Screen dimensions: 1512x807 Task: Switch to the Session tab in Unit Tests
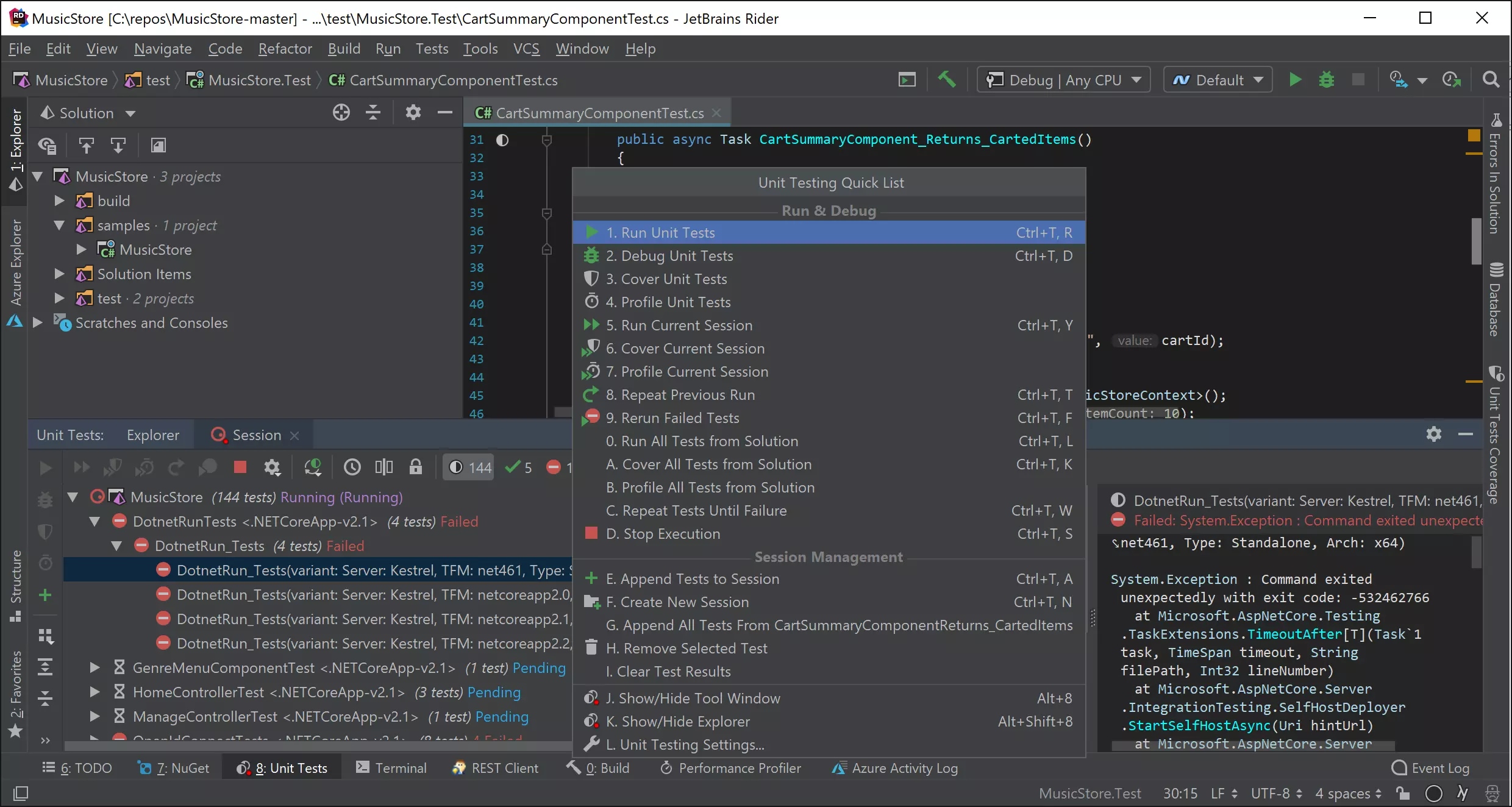[256, 435]
